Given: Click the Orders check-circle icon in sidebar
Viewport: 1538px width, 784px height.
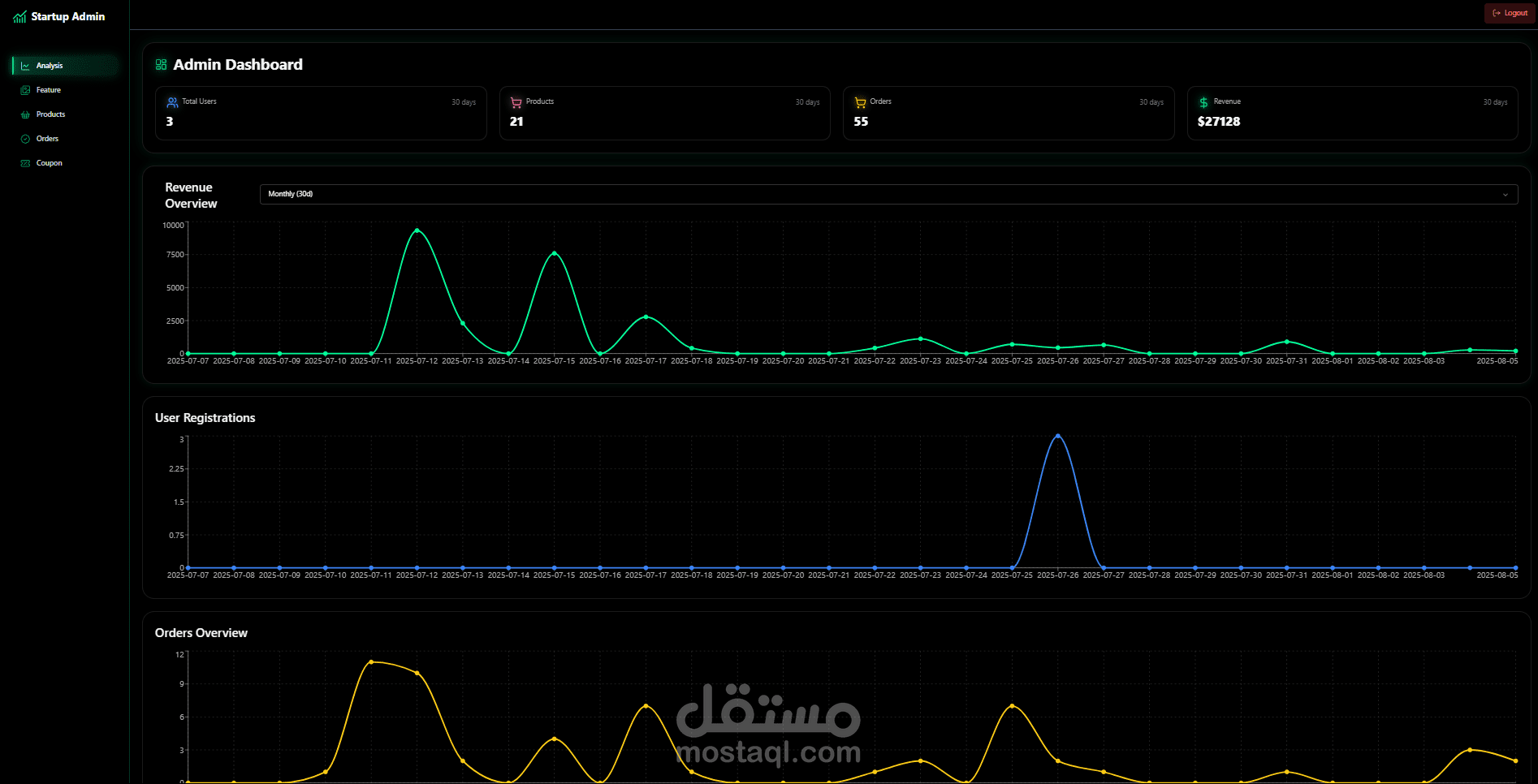Looking at the screenshot, I should pos(25,139).
